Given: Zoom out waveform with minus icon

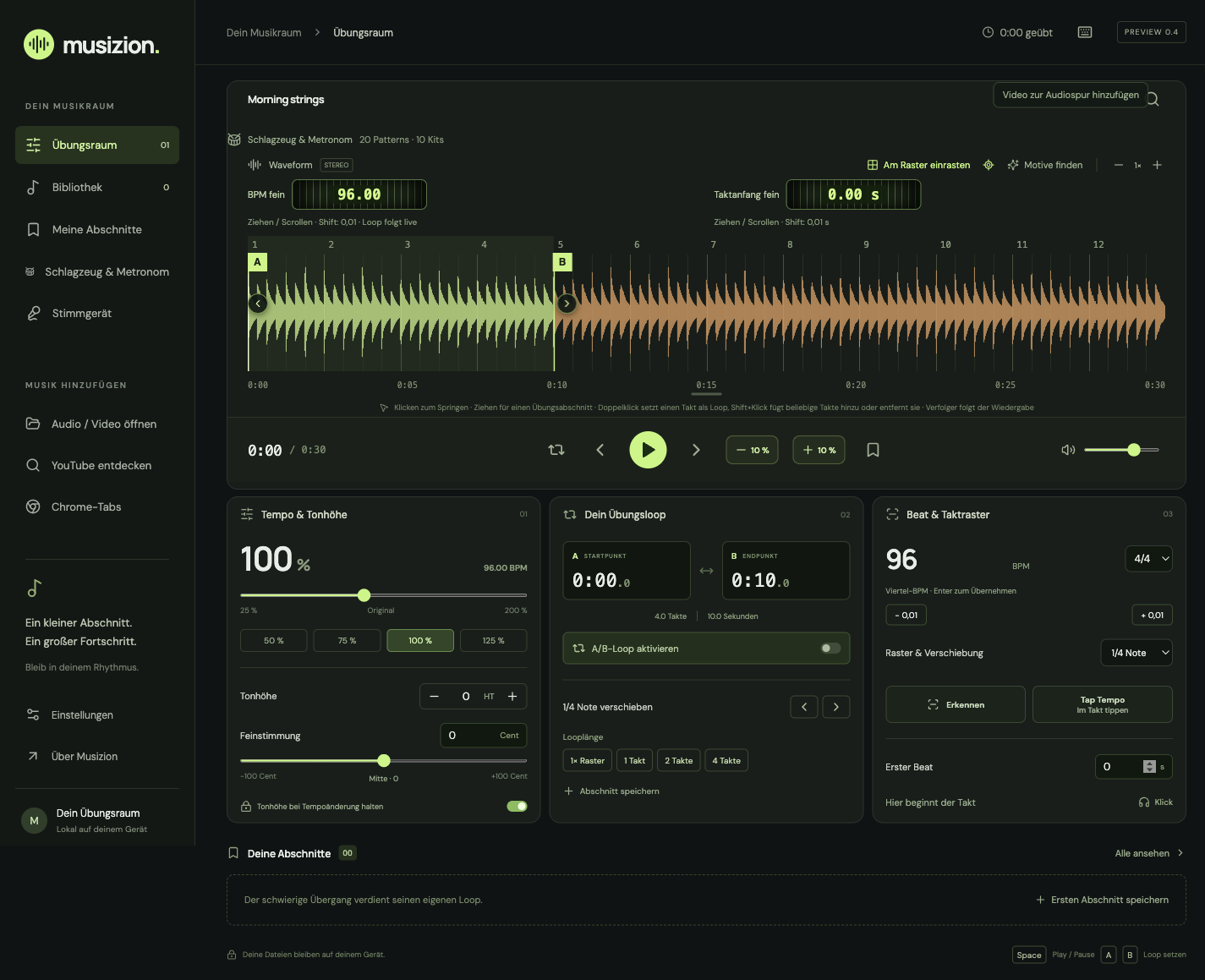Looking at the screenshot, I should [1119, 165].
